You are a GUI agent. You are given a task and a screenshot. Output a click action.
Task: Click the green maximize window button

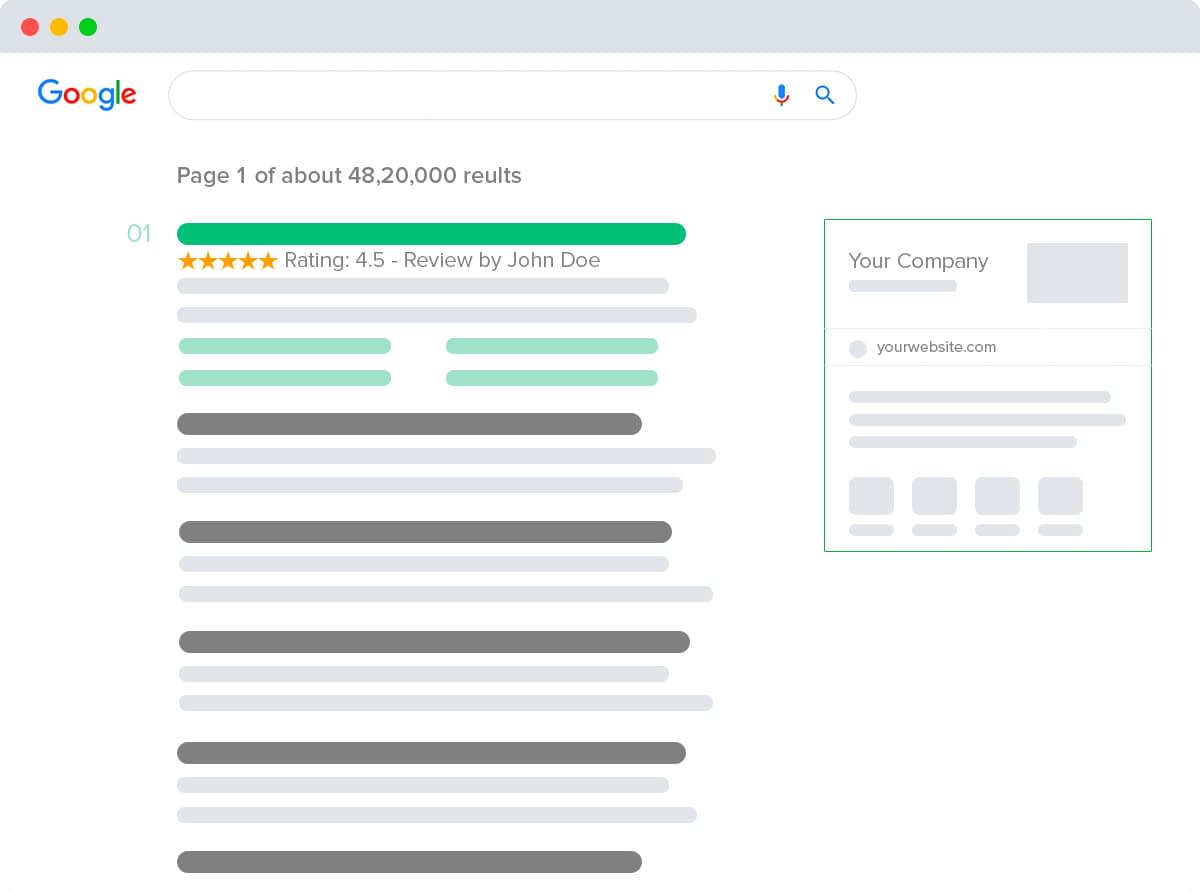[88, 27]
